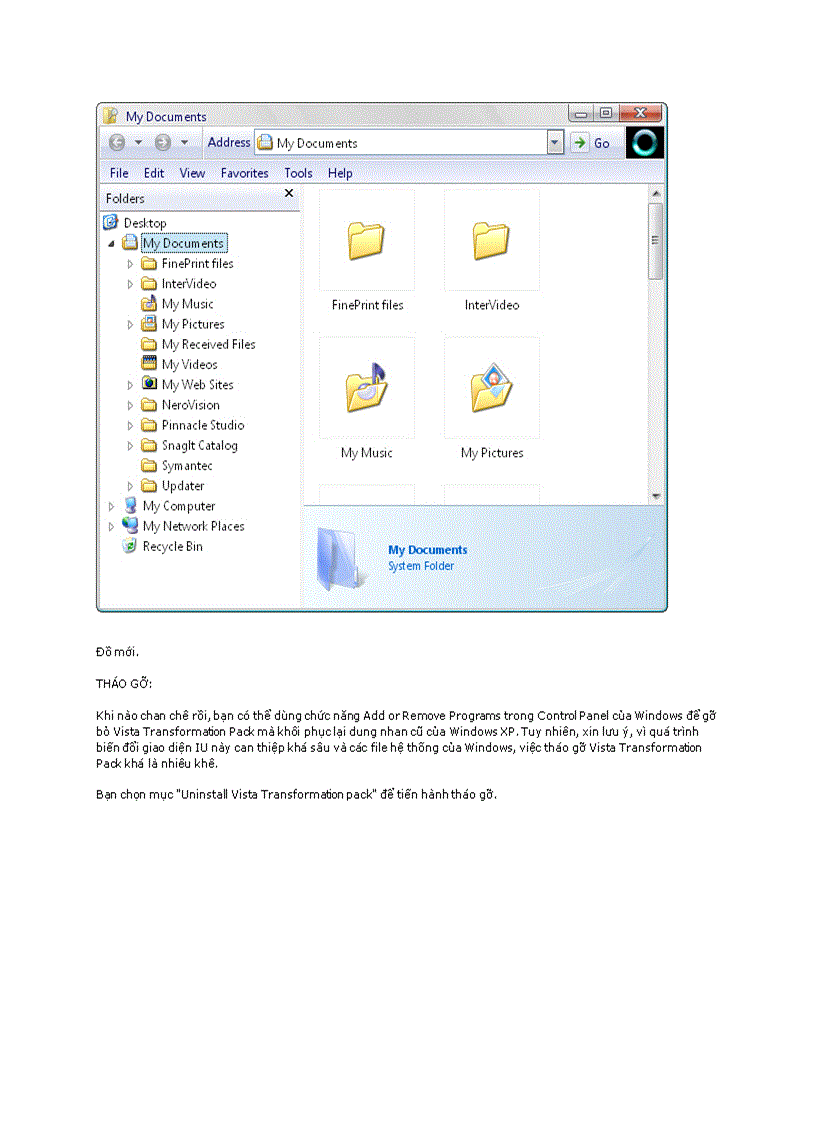Open the My Pictures folder icon
This screenshot has height=1123, width=816.
[x=491, y=388]
